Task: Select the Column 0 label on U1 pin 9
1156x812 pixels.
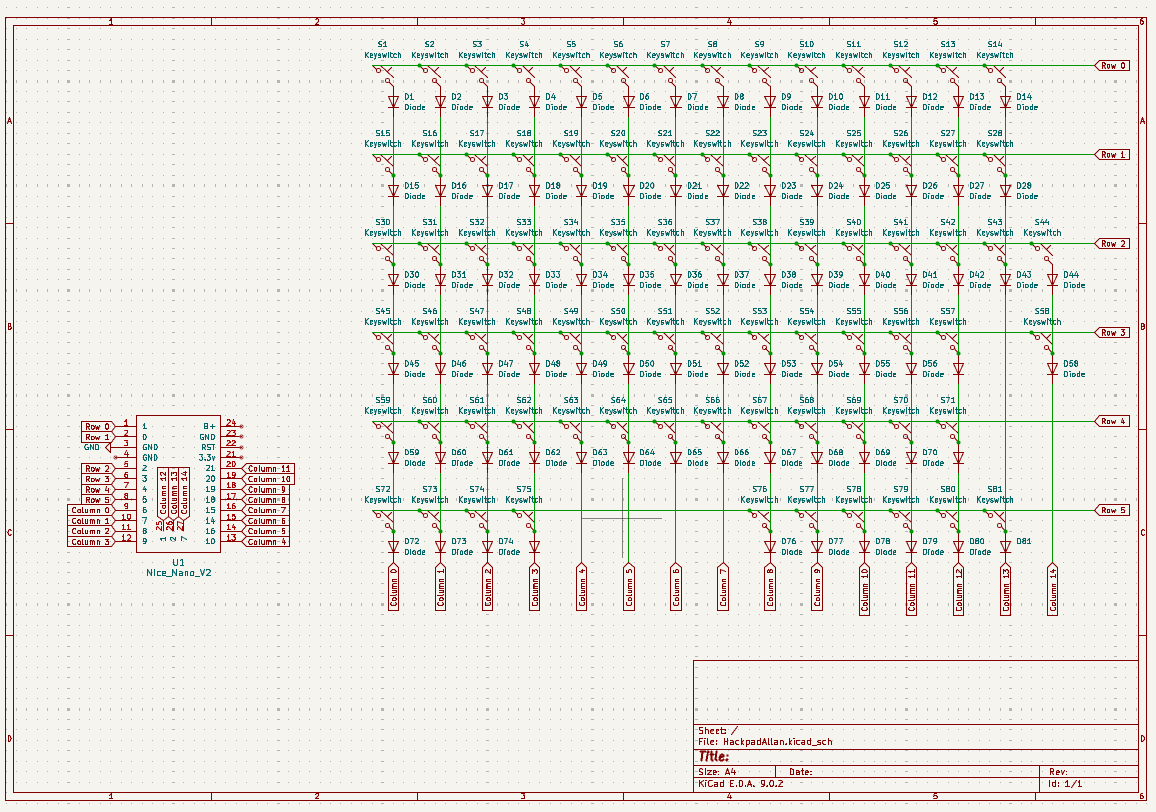Action: coord(91,510)
